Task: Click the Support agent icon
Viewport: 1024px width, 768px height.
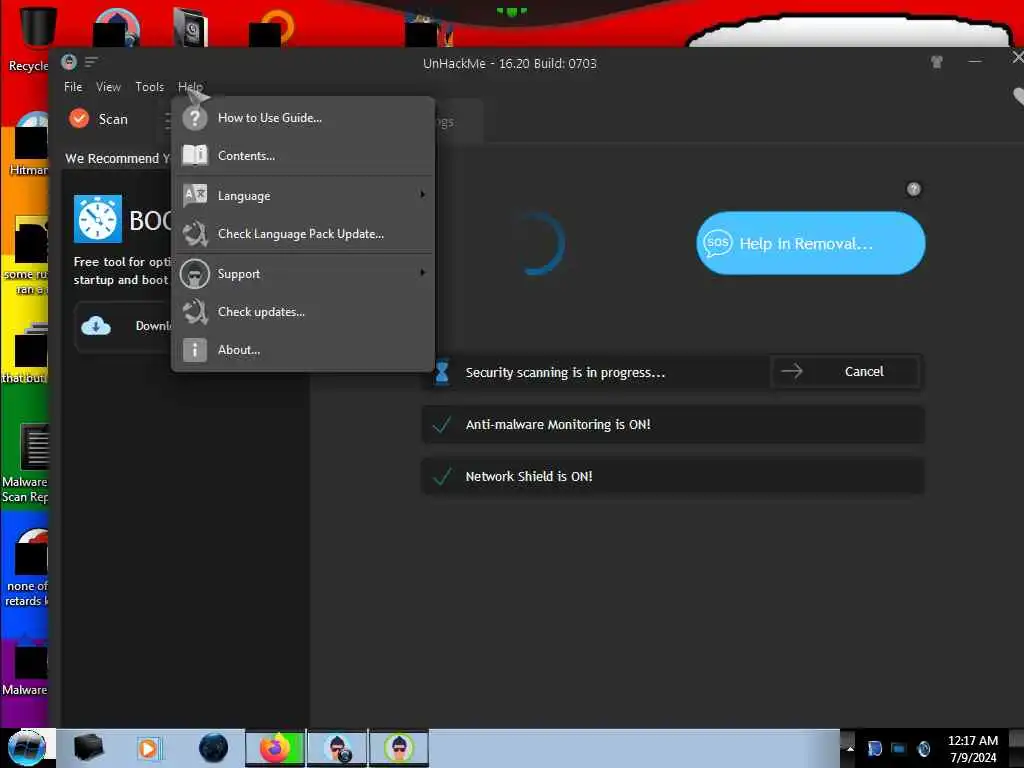Action: pyautogui.click(x=195, y=274)
